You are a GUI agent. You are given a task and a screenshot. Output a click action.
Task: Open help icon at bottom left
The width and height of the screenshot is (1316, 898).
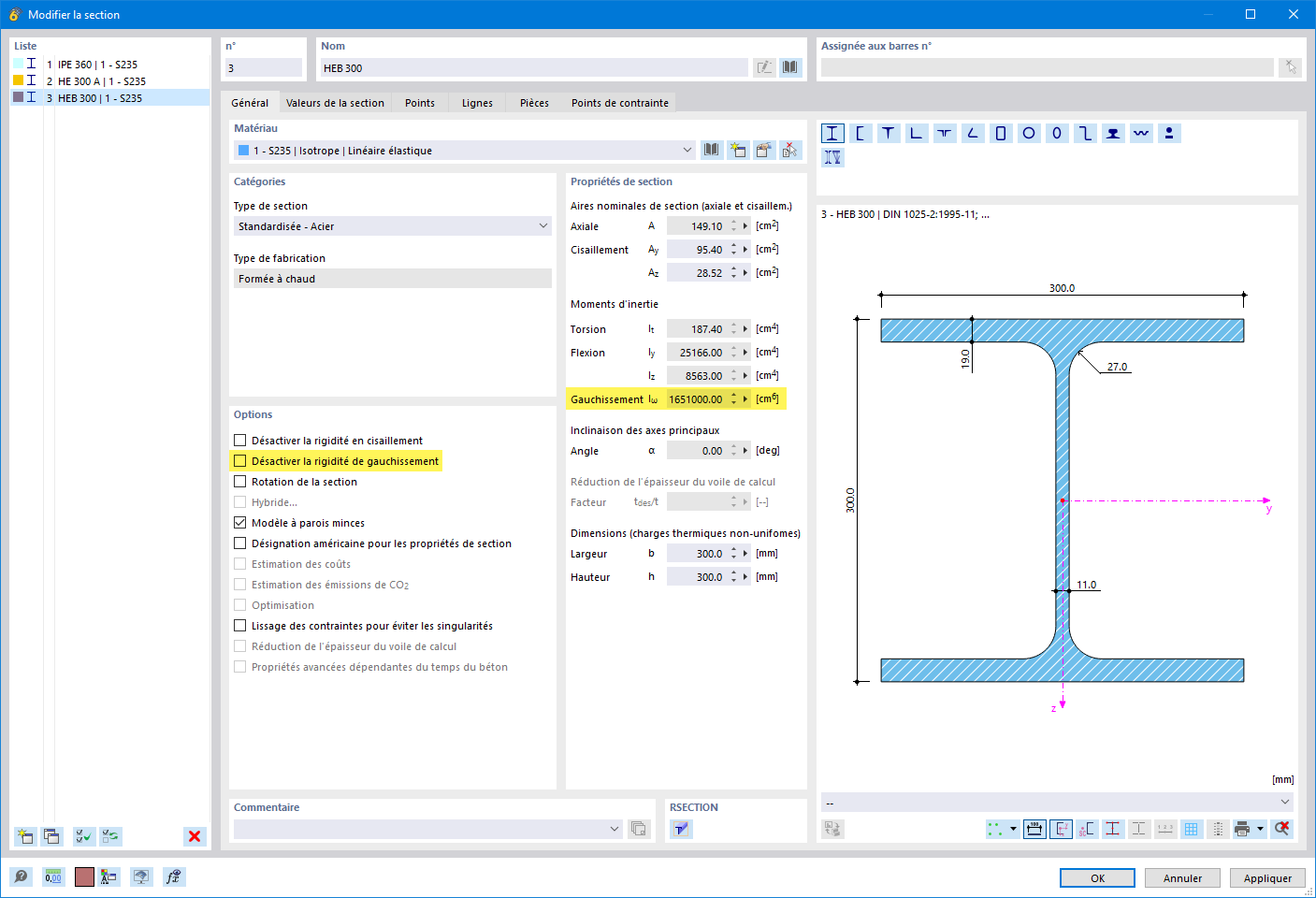pyautogui.click(x=21, y=876)
